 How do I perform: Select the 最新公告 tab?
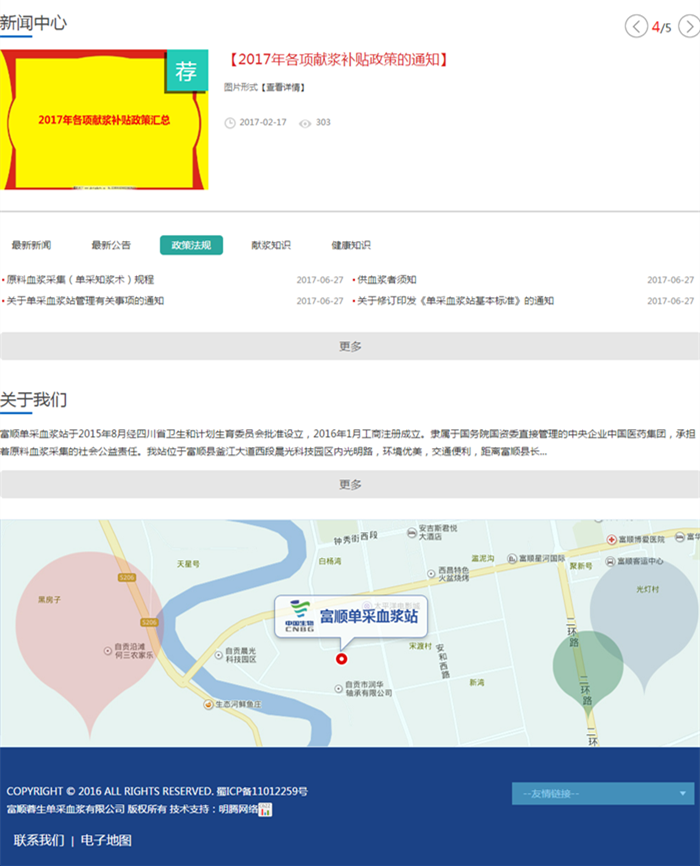pyautogui.click(x=111, y=245)
